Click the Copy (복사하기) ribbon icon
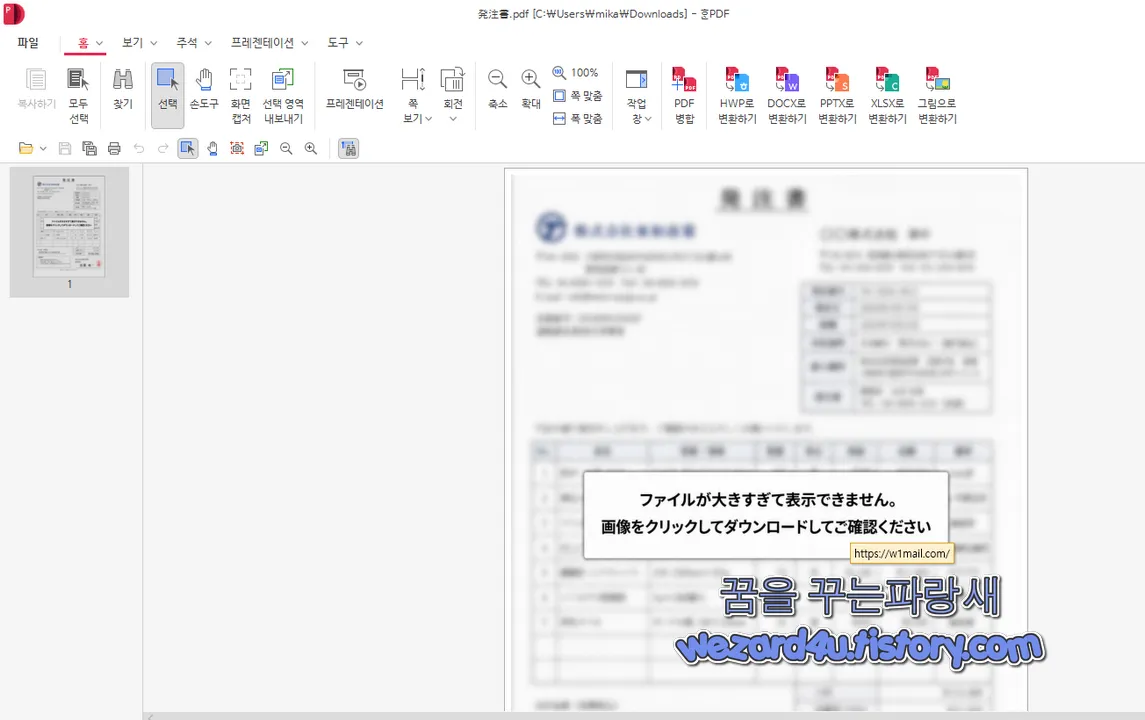Viewport: 1145px width, 720px height. coord(36,88)
